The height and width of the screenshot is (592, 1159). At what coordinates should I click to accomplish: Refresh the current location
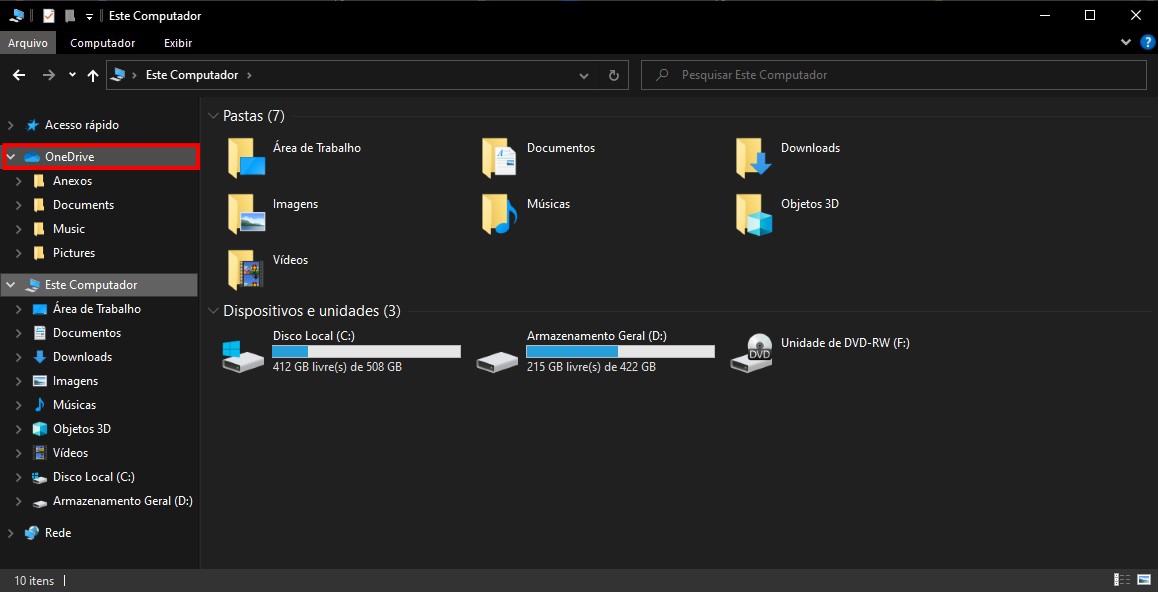[614, 75]
